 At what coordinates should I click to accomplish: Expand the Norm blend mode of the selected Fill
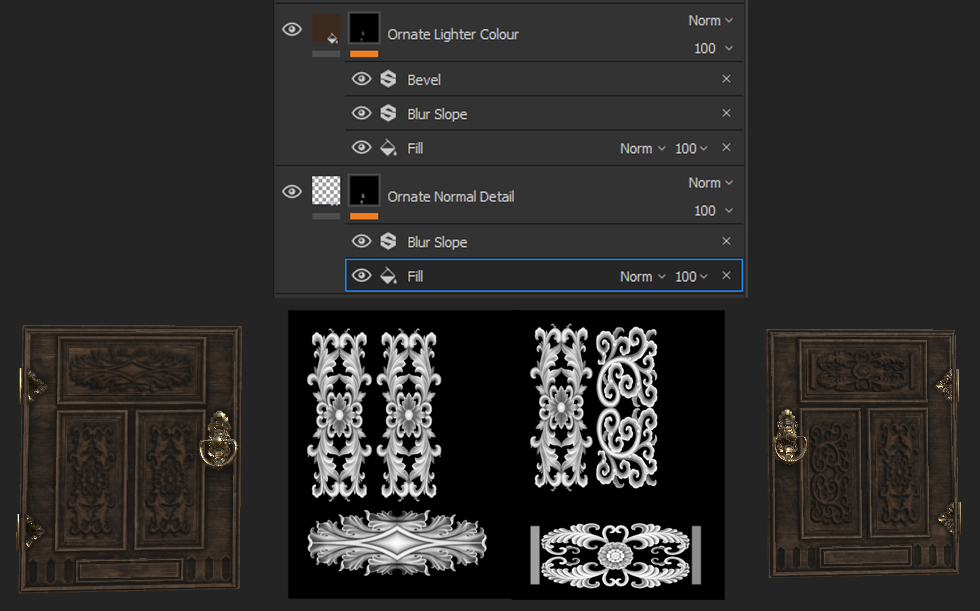click(x=642, y=277)
